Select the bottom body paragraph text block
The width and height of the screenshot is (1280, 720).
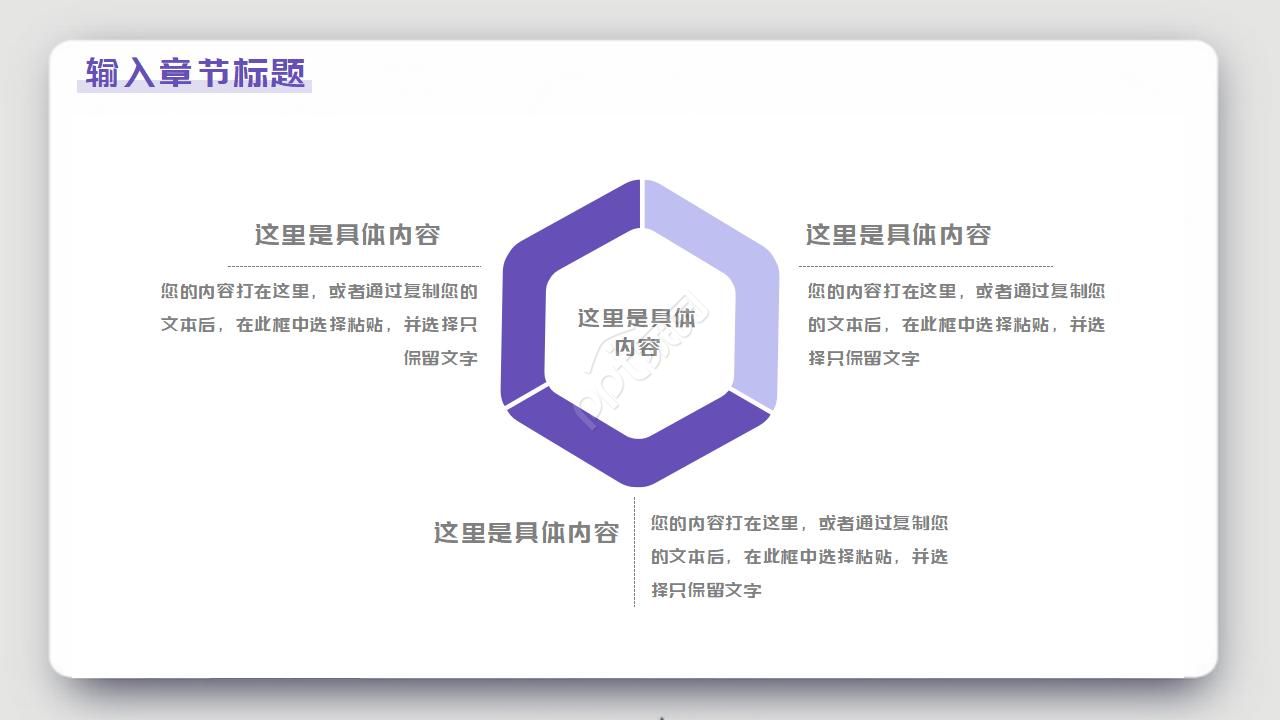coord(800,555)
